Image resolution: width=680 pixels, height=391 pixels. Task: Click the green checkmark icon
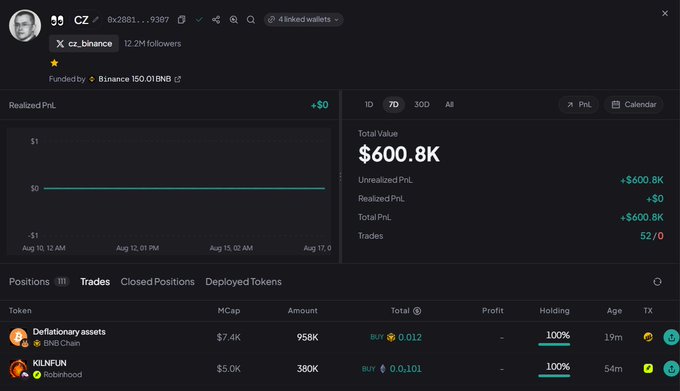(199, 20)
